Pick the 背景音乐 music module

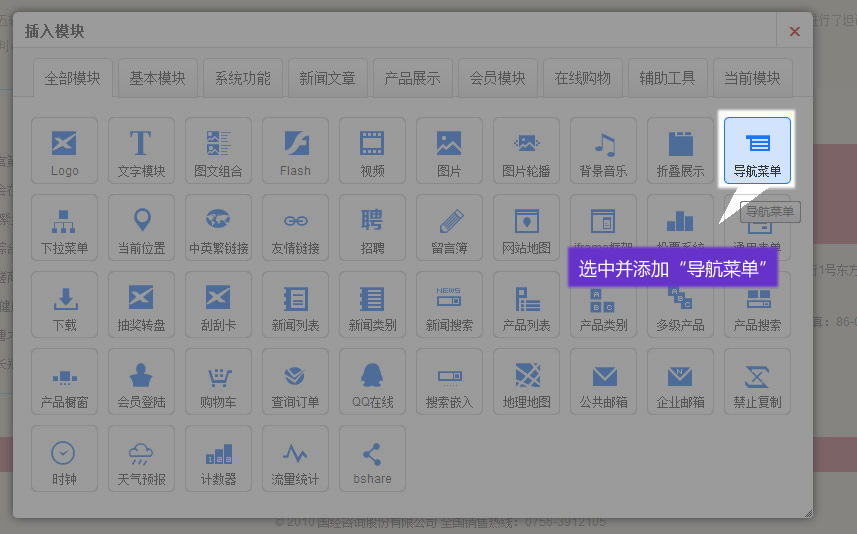point(603,151)
